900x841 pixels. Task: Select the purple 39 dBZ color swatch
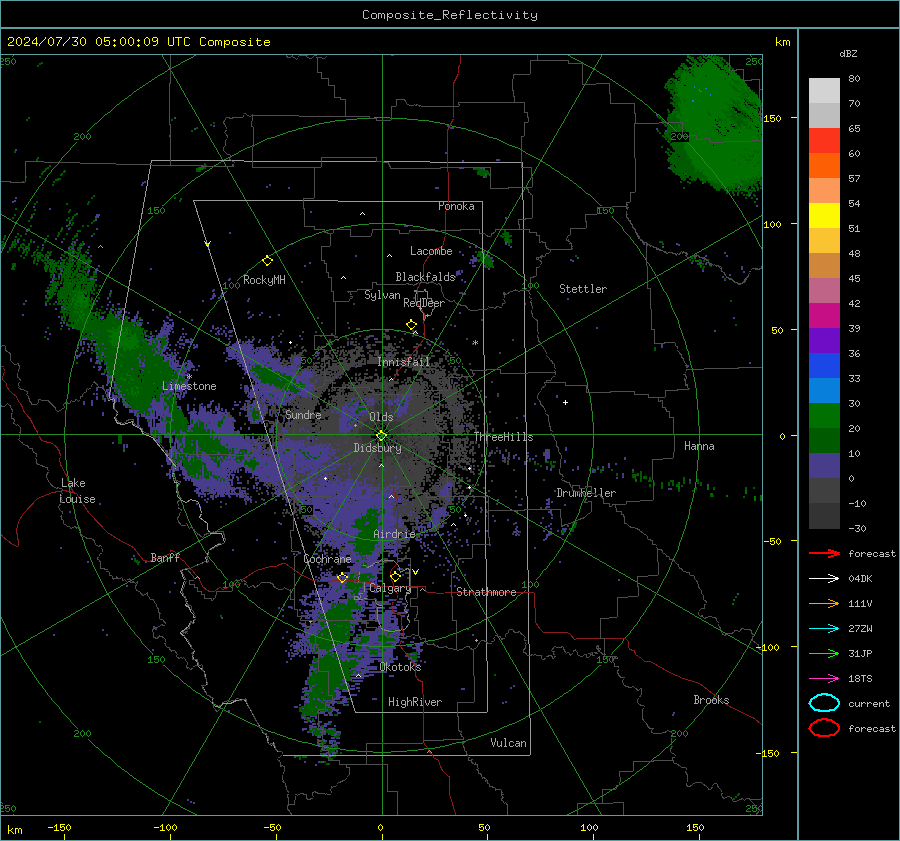(x=824, y=340)
